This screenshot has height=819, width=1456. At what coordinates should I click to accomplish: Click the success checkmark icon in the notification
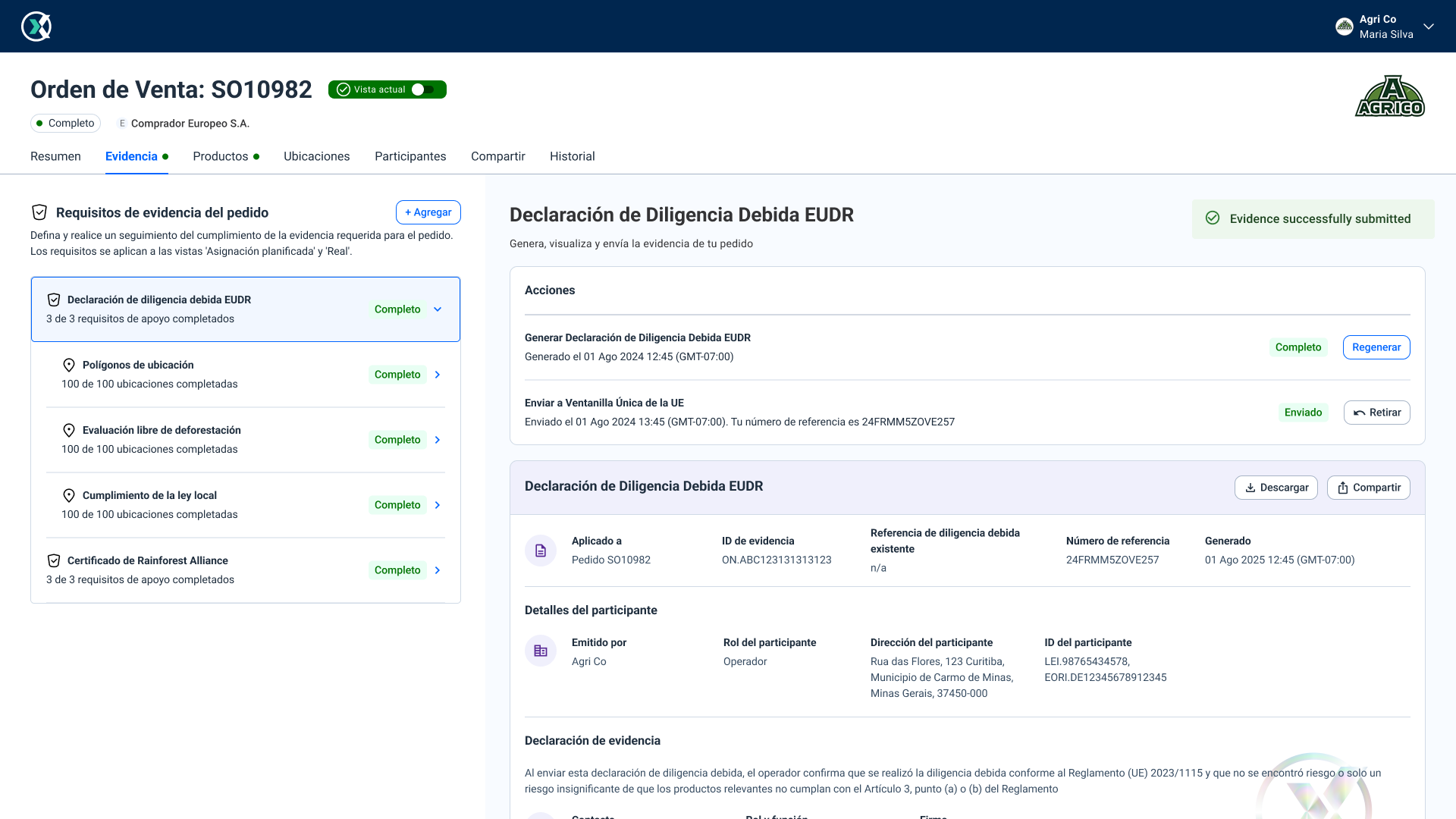coord(1213,218)
